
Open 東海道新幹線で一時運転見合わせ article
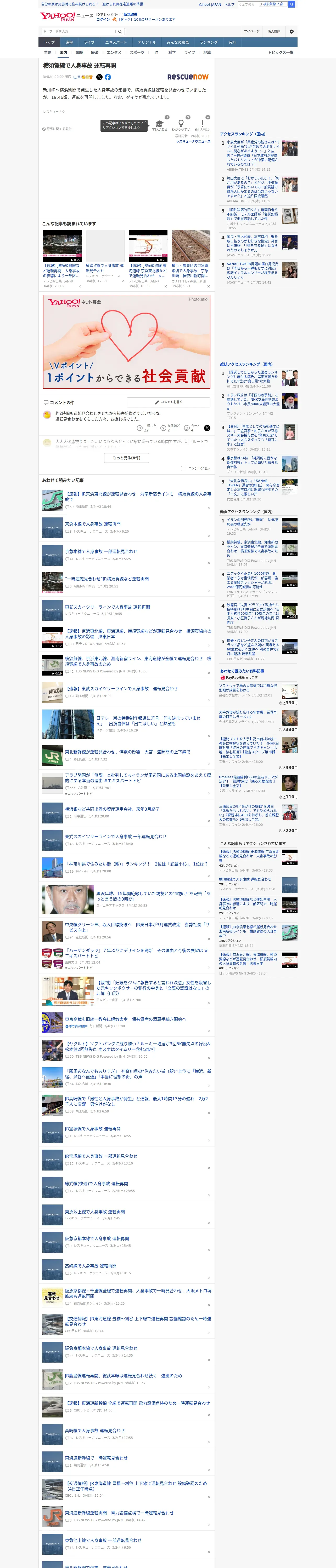point(96,1458)
